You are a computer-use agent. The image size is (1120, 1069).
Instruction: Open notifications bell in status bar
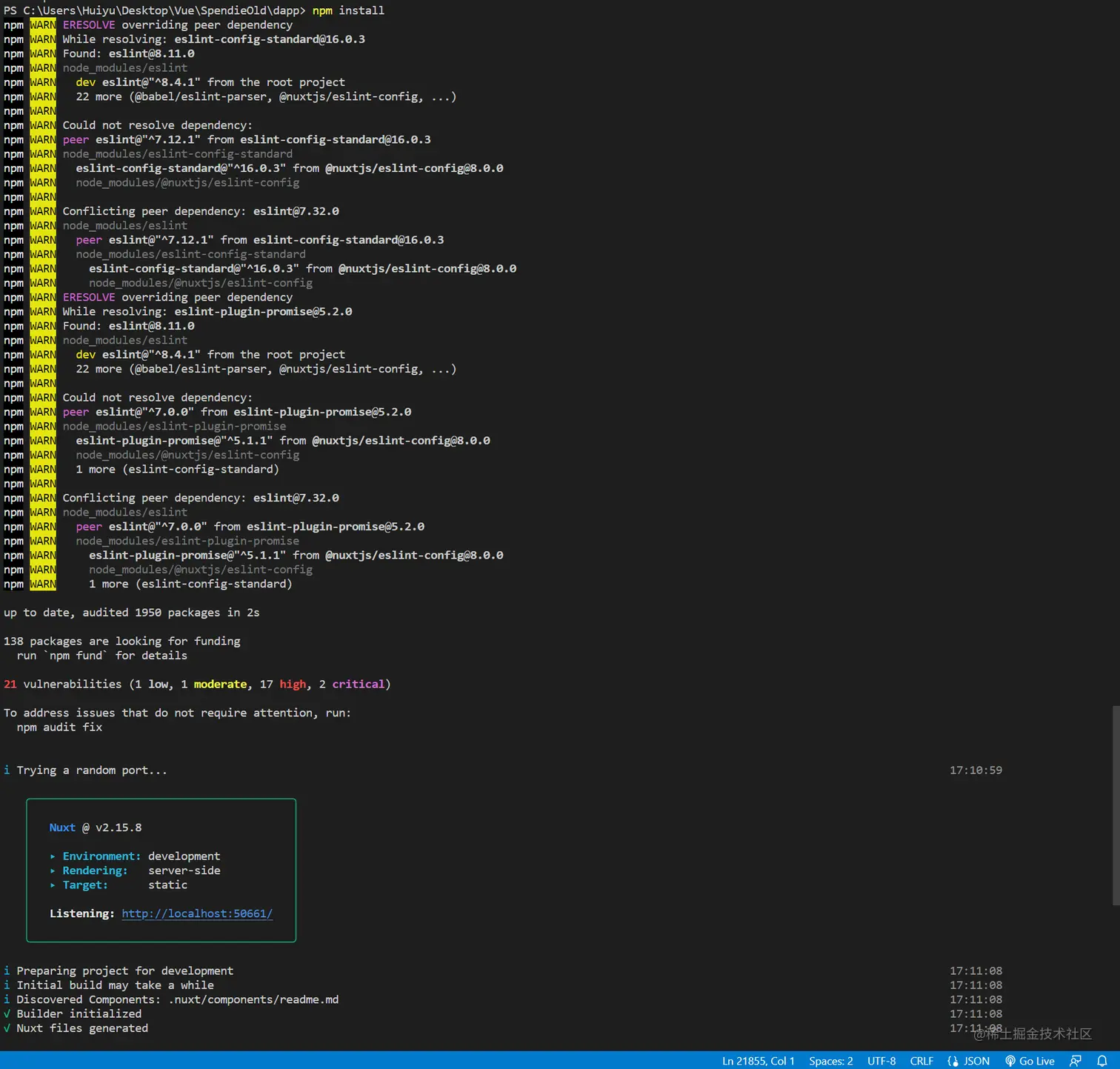tap(1102, 1061)
